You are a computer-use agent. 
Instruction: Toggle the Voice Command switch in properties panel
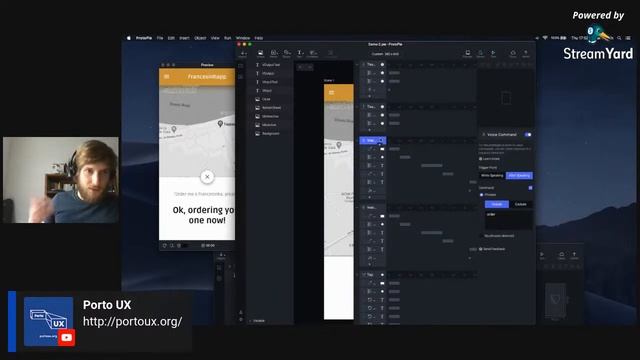pyautogui.click(x=528, y=135)
